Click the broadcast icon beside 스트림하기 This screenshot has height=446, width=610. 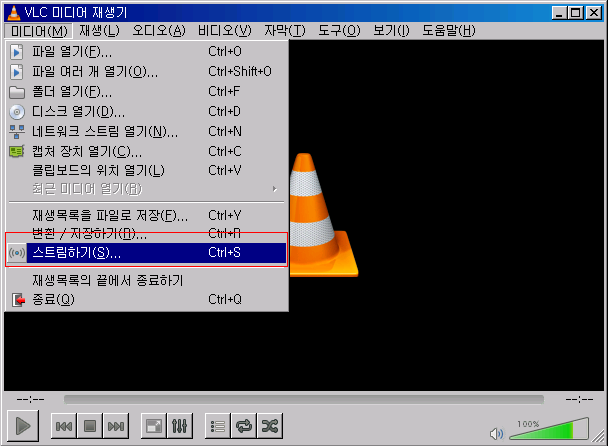pos(17,253)
